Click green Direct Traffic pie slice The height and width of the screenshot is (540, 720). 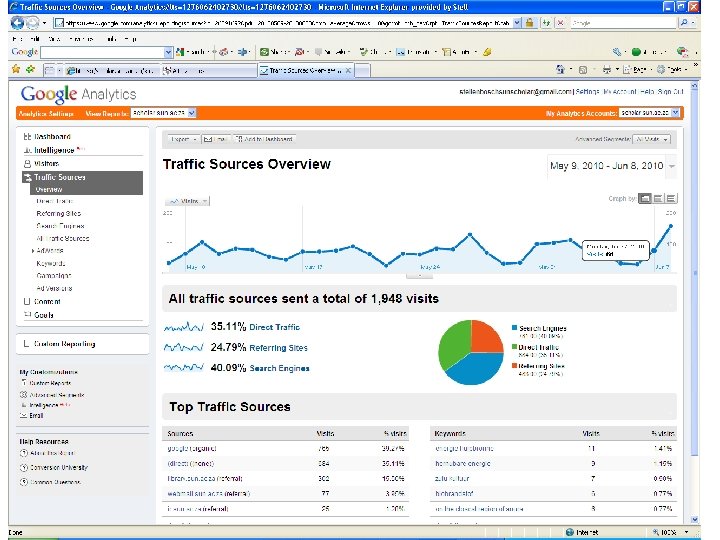(452, 344)
